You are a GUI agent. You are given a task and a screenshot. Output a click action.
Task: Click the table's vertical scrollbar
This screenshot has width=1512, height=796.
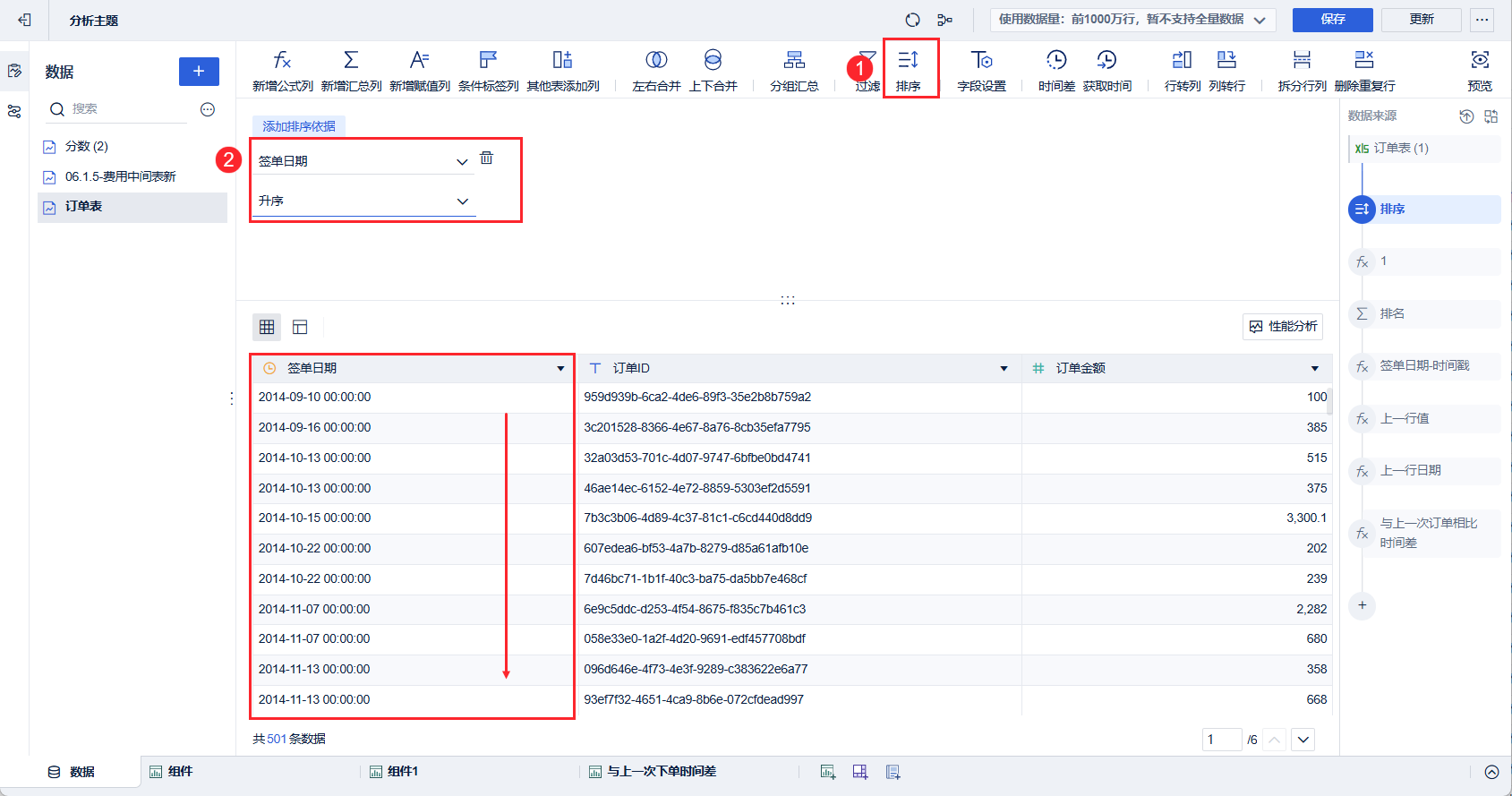point(1328,401)
